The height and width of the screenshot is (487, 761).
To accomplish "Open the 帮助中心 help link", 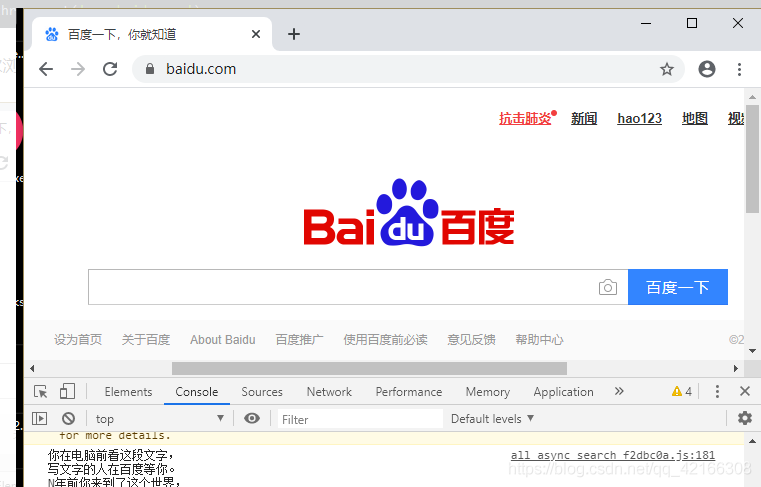I will 539,339.
